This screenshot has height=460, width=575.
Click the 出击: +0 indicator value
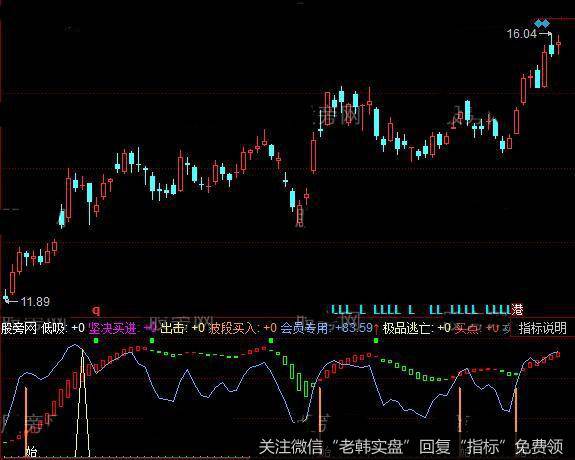pos(182,328)
